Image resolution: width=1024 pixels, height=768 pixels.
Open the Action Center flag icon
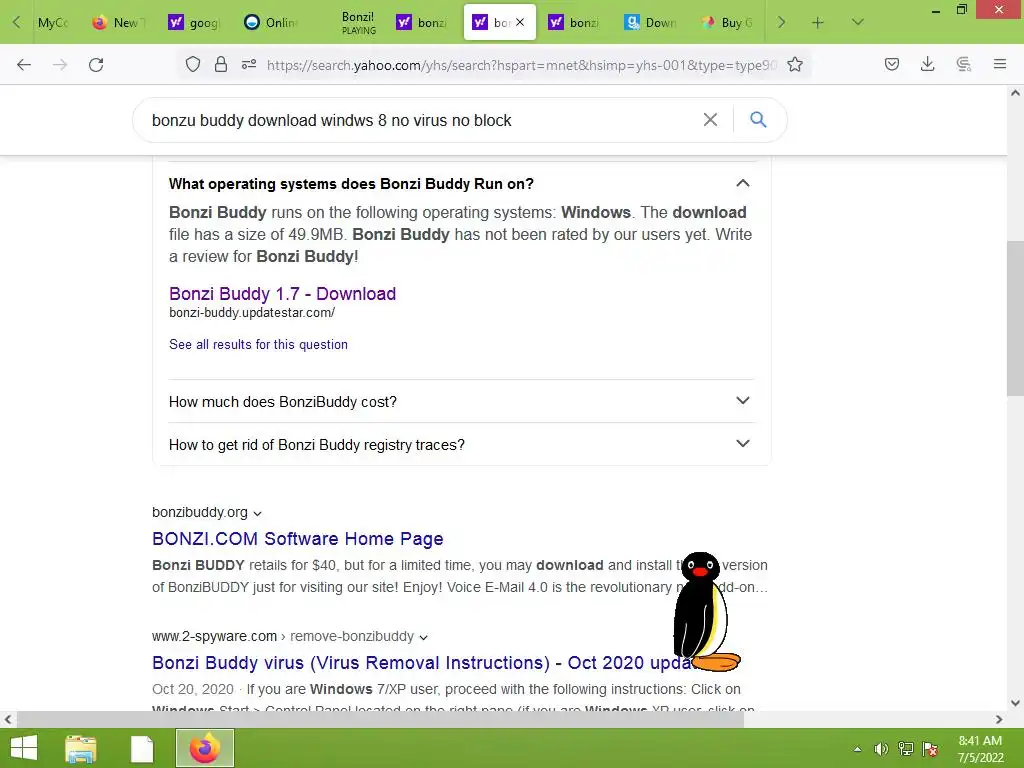(930, 749)
